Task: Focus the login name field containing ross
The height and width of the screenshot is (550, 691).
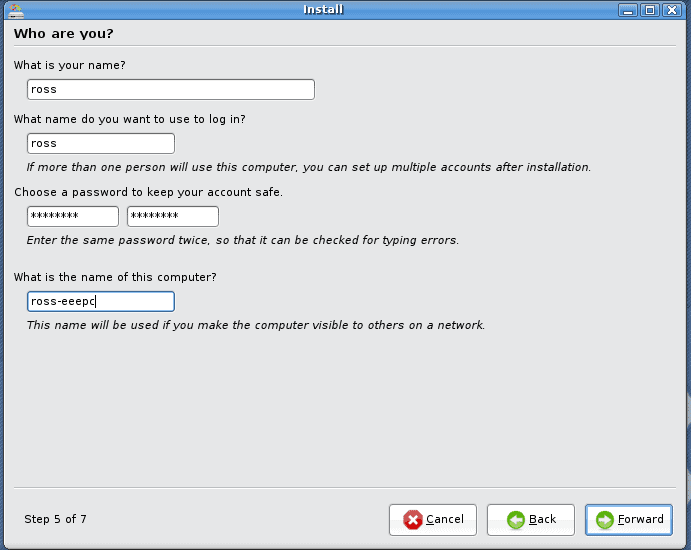Action: click(x=101, y=143)
